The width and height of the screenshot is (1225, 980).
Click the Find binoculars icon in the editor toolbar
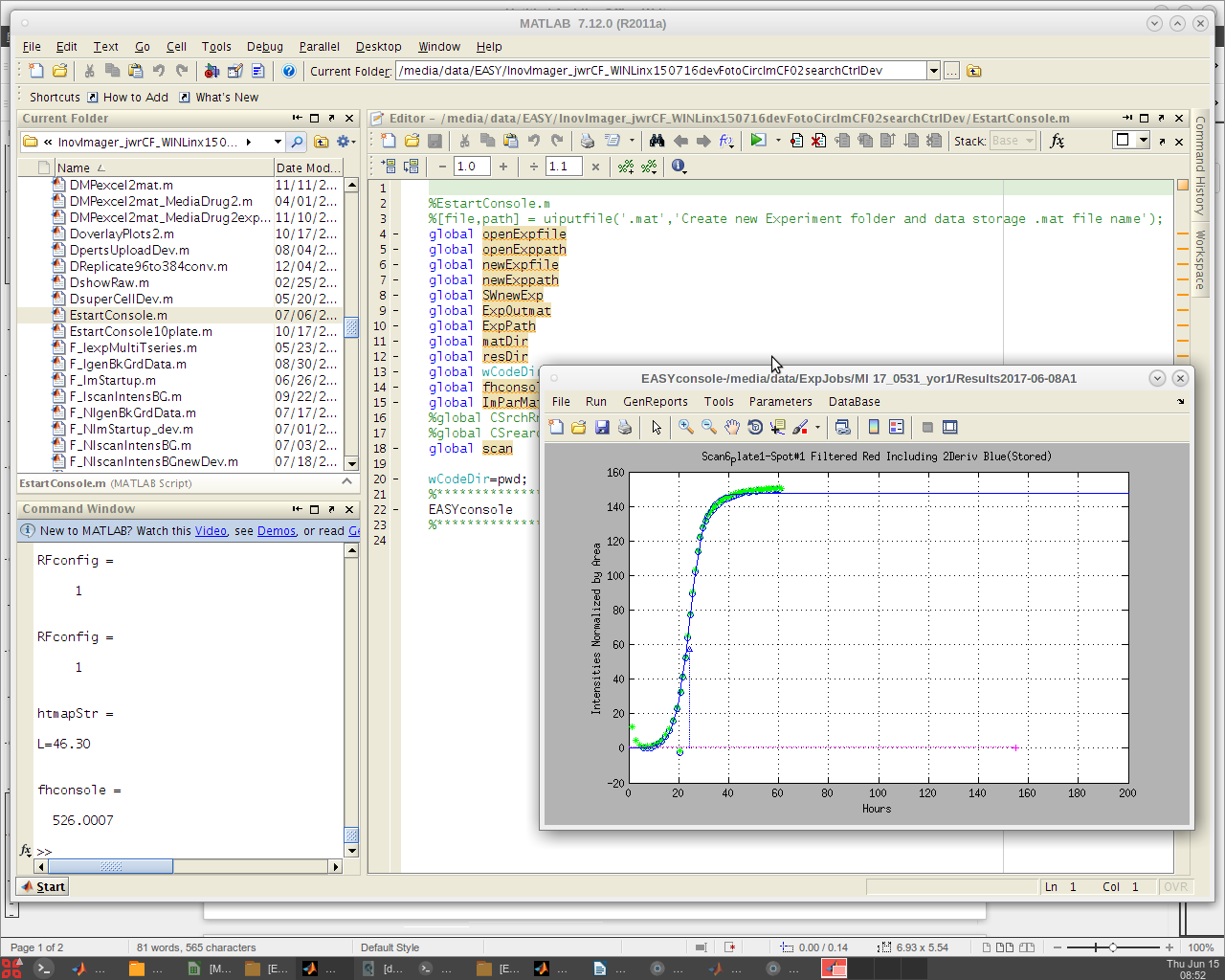[x=657, y=141]
